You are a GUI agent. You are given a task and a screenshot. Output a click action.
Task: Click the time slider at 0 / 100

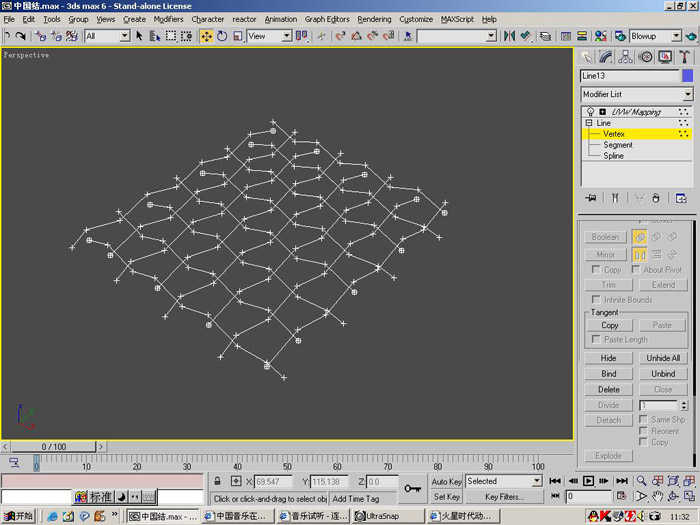click(54, 446)
